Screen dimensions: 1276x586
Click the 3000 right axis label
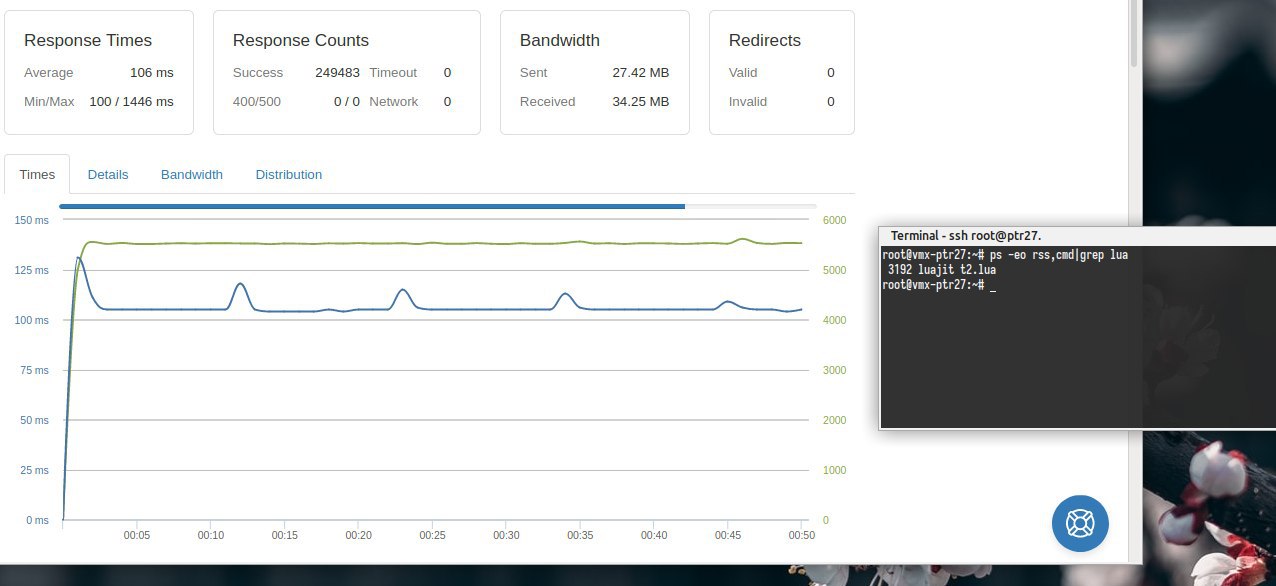(x=834, y=371)
